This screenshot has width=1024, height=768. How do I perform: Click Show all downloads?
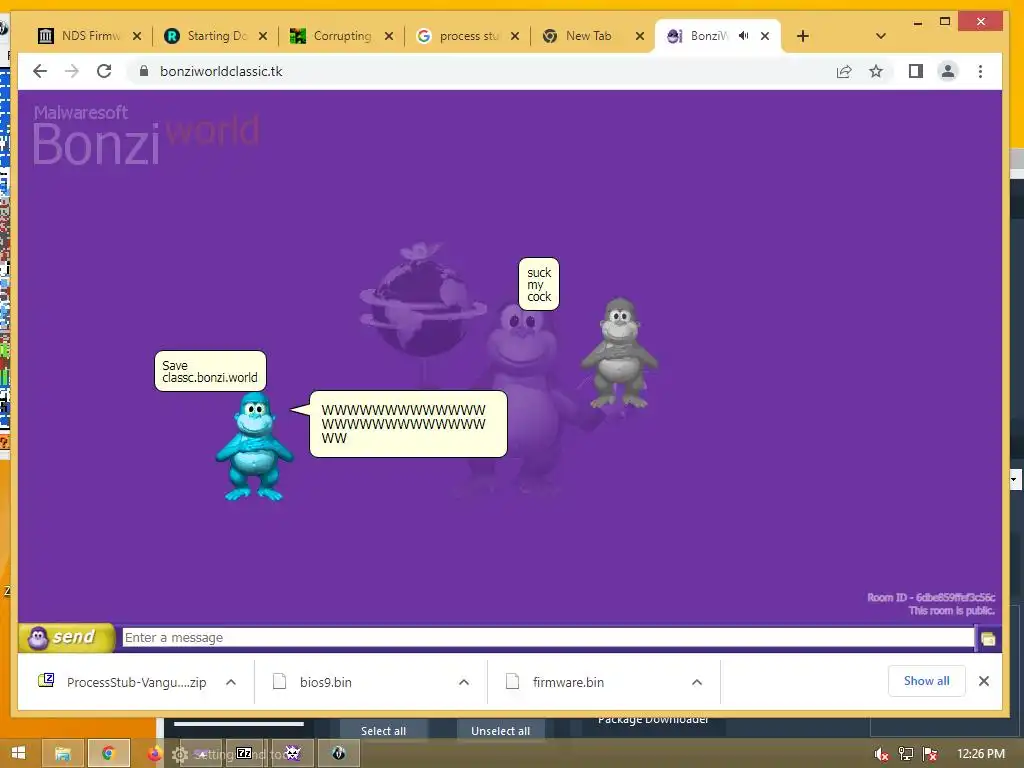point(926,681)
